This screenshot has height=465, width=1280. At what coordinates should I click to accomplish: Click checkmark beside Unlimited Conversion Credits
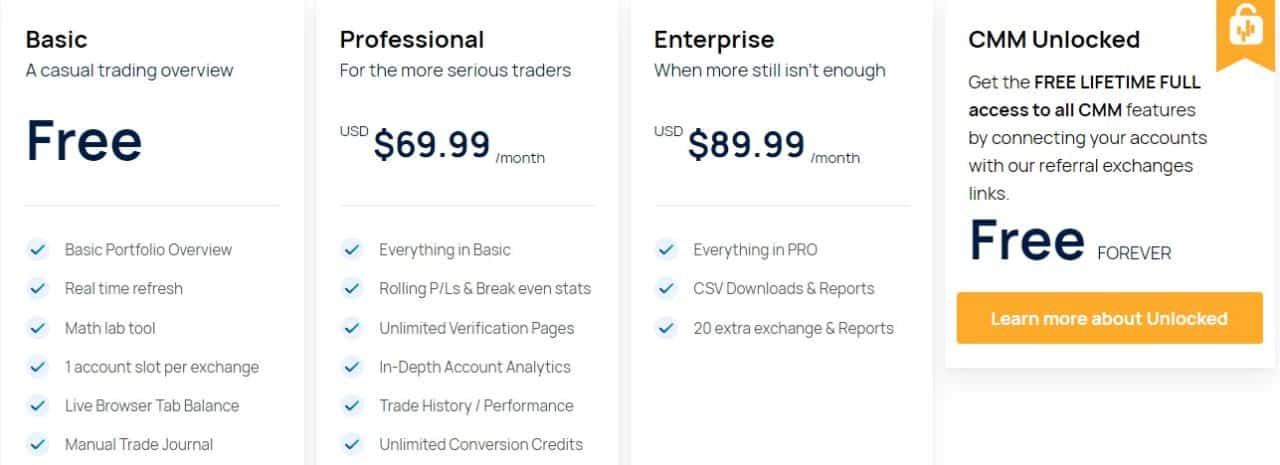pyautogui.click(x=352, y=444)
